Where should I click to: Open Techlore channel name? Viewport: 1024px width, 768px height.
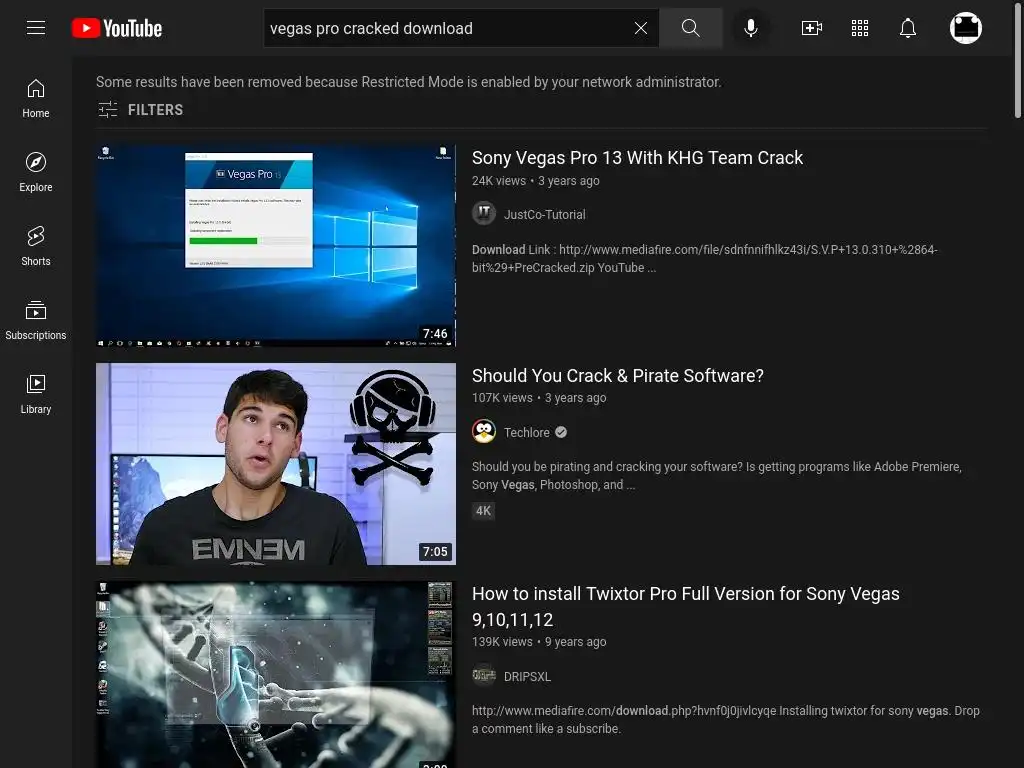pyautogui.click(x=526, y=432)
